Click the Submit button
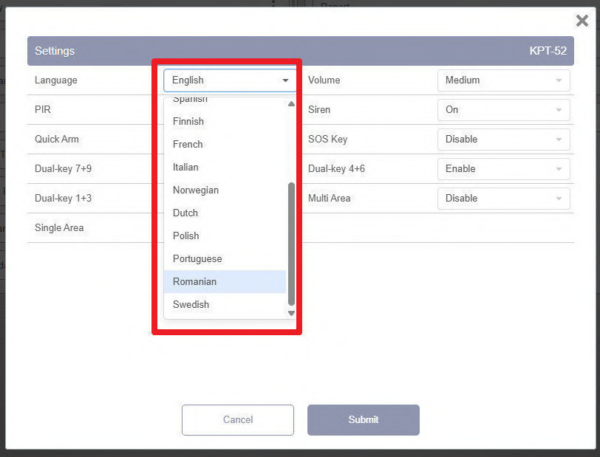Screen dimensions: 600x457 click(x=363, y=420)
